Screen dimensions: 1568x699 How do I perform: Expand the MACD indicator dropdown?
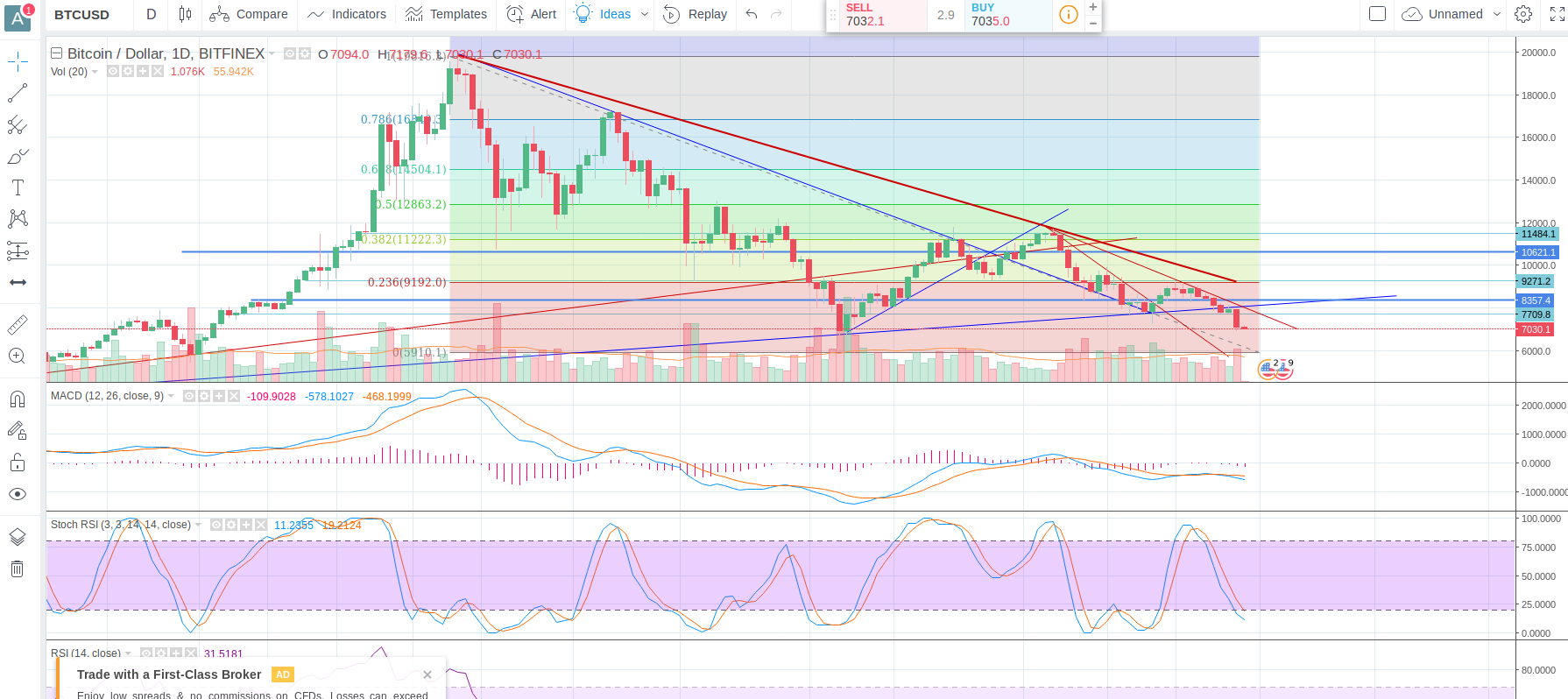click(x=171, y=396)
